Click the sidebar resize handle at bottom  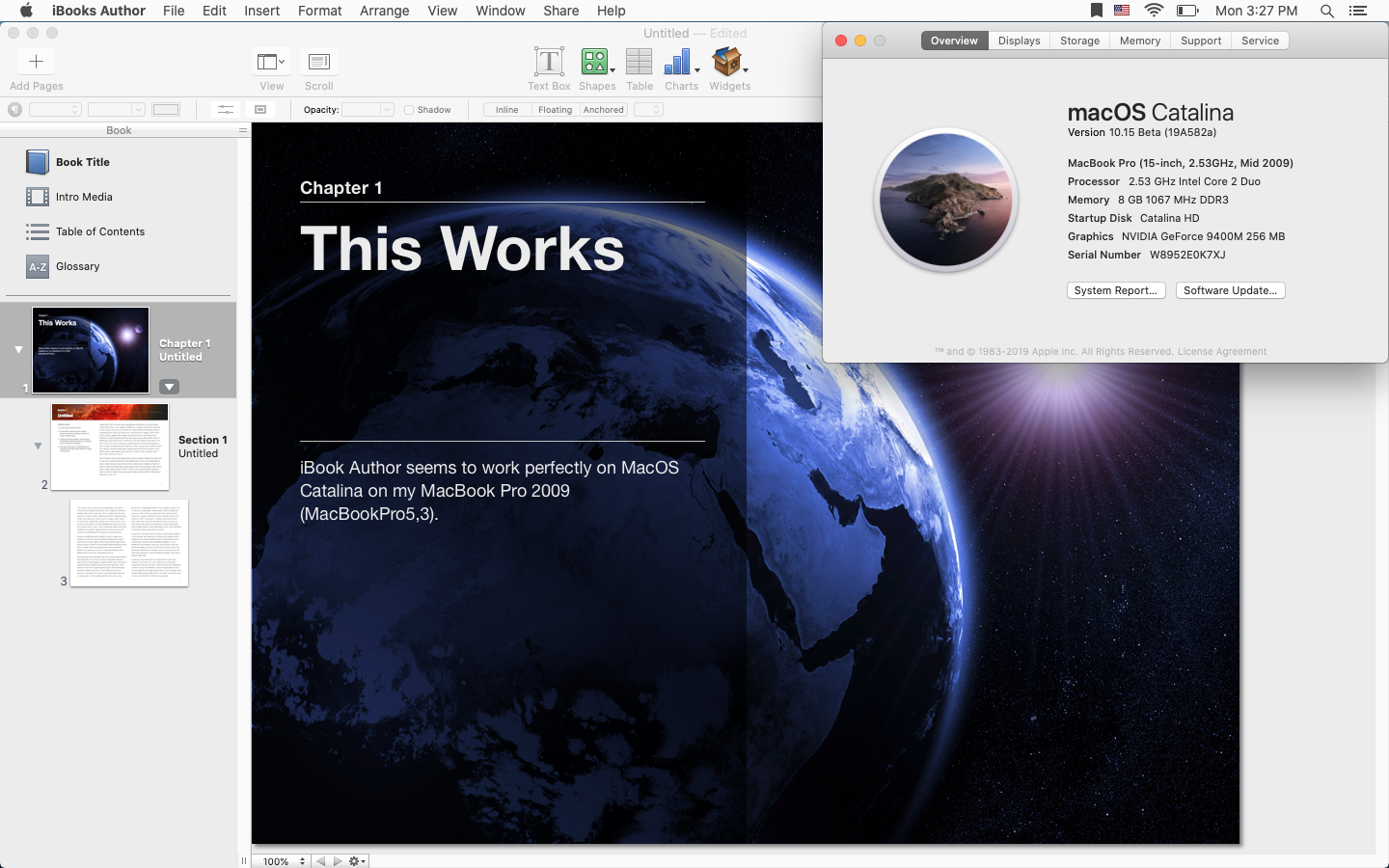[x=244, y=861]
